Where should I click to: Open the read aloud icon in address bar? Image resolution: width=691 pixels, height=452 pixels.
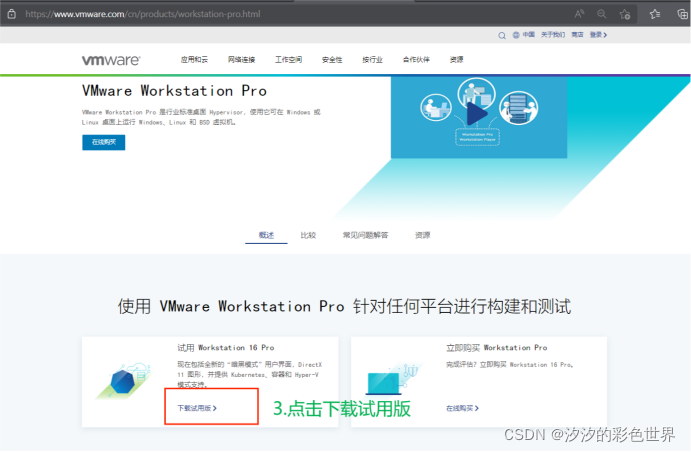point(579,14)
